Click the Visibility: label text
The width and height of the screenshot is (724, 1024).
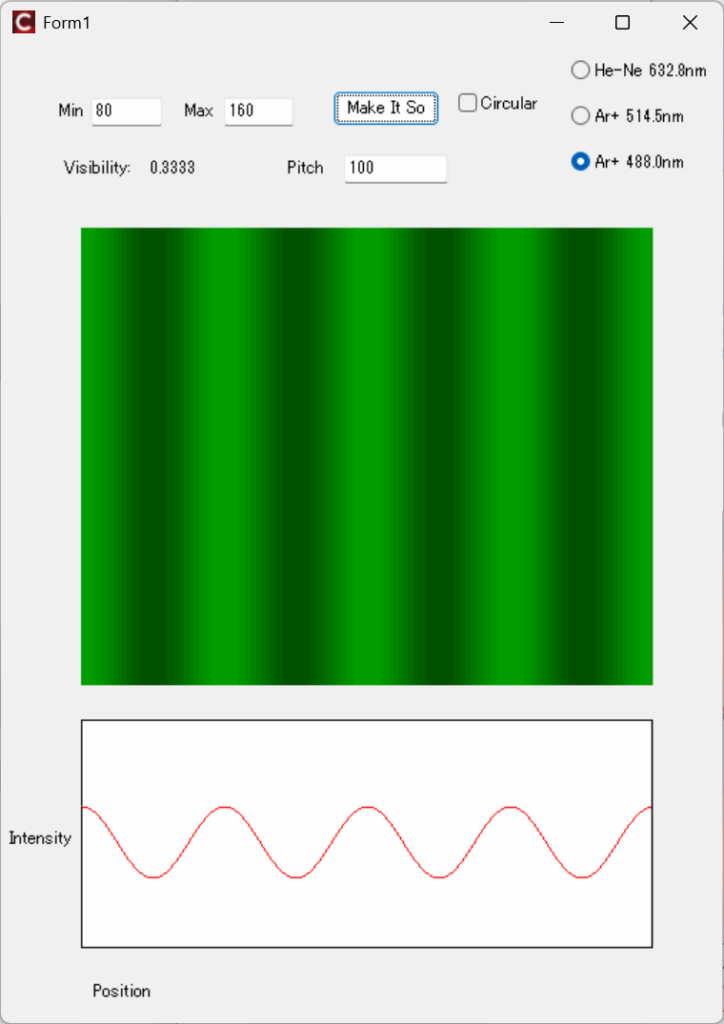tap(97, 168)
